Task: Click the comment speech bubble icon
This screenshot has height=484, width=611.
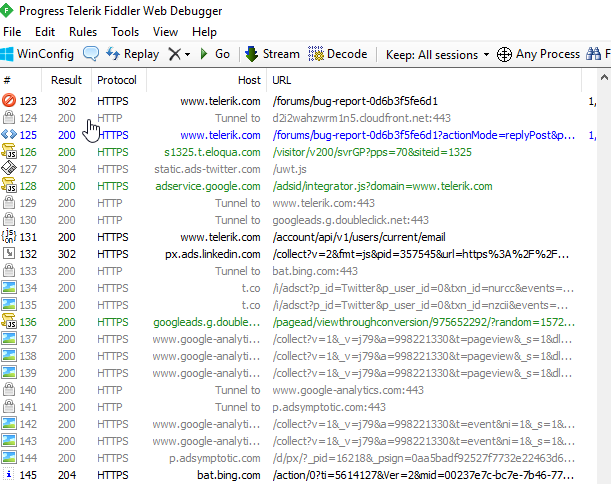Action: 91,54
